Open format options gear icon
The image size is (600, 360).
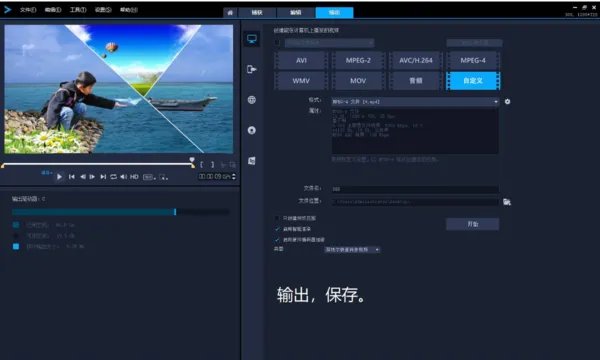507,101
